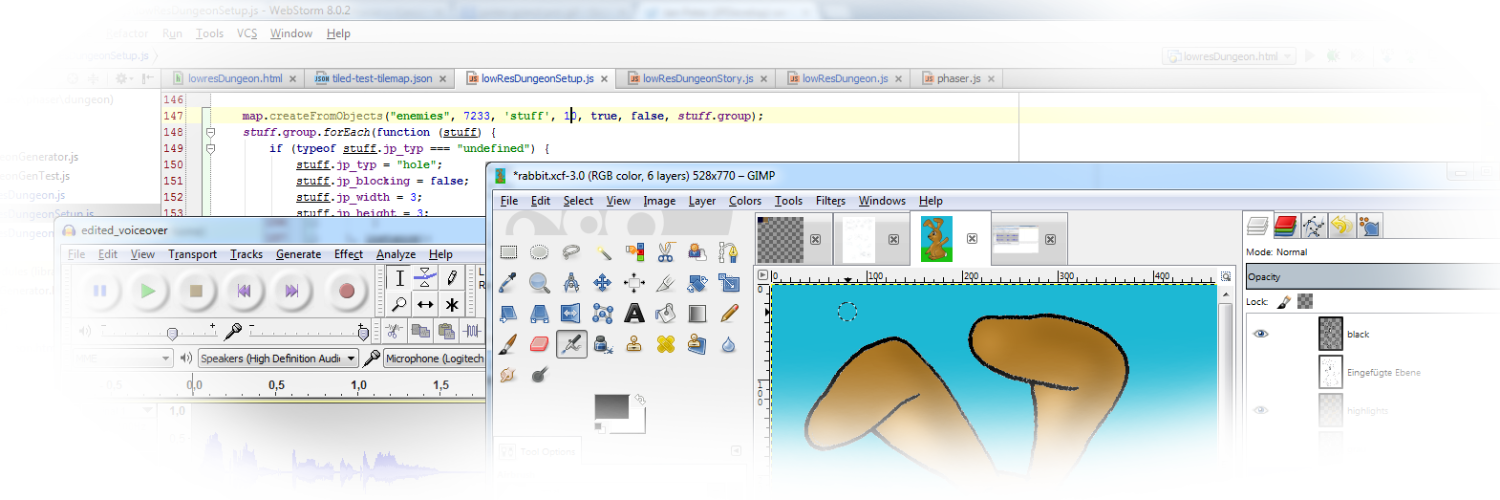Open Audacity's Effect menu
Viewport: 1500px width, 500px height.
tap(349, 254)
